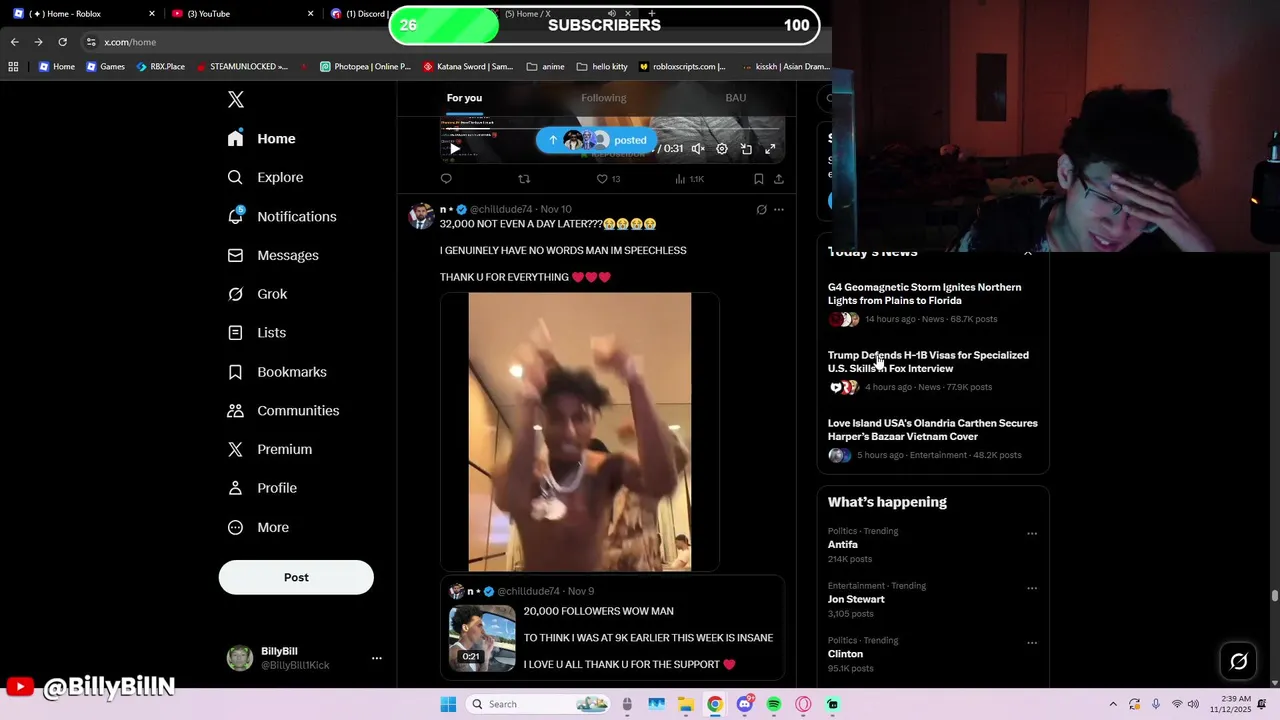Switch to the Discord browser tab
Screen dimensions: 1280x720
coord(358,14)
